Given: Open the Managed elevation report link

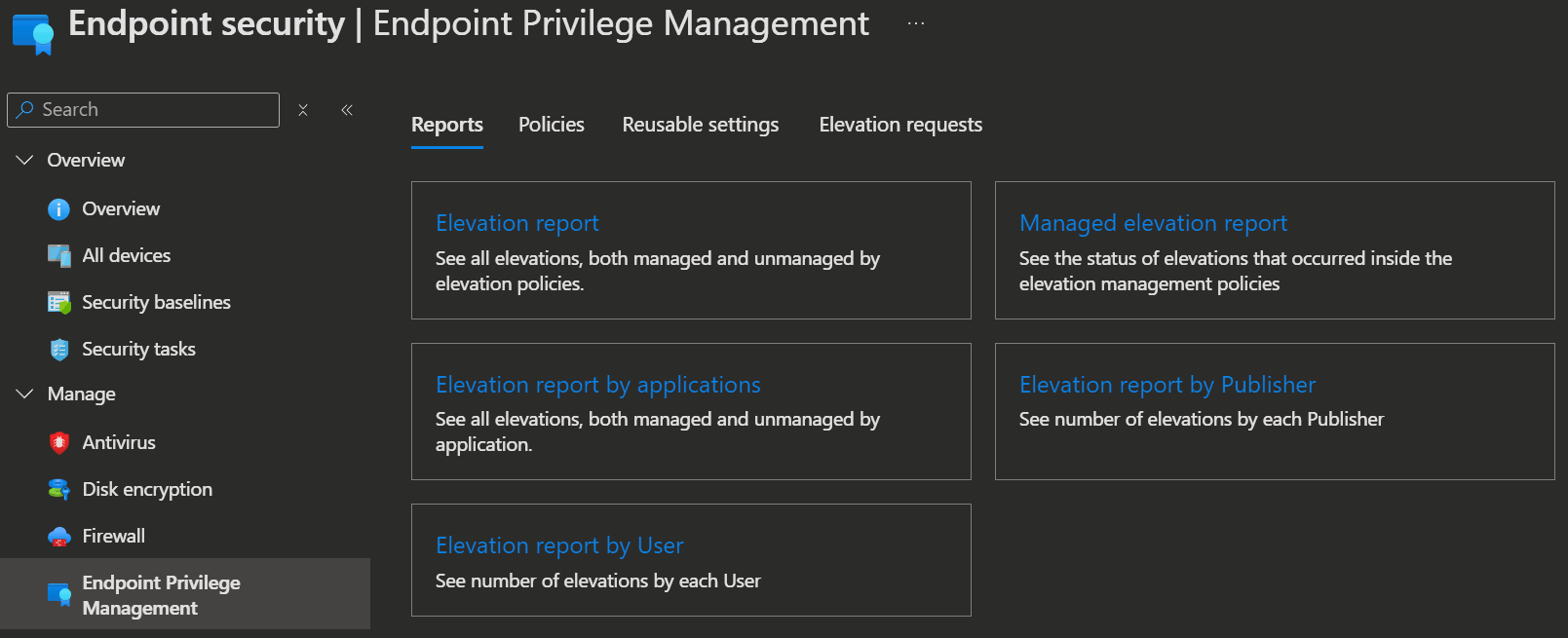Looking at the screenshot, I should [x=1153, y=223].
